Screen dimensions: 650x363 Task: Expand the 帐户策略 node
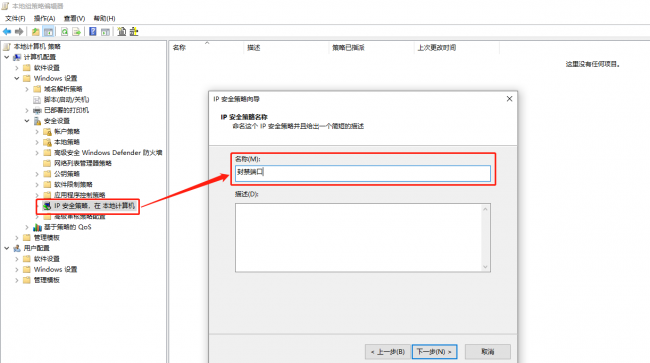click(37, 132)
